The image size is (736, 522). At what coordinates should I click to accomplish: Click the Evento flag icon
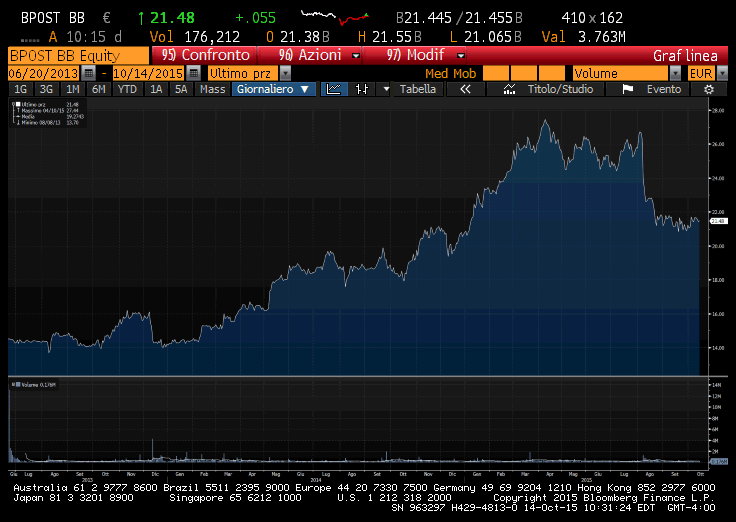[628, 89]
